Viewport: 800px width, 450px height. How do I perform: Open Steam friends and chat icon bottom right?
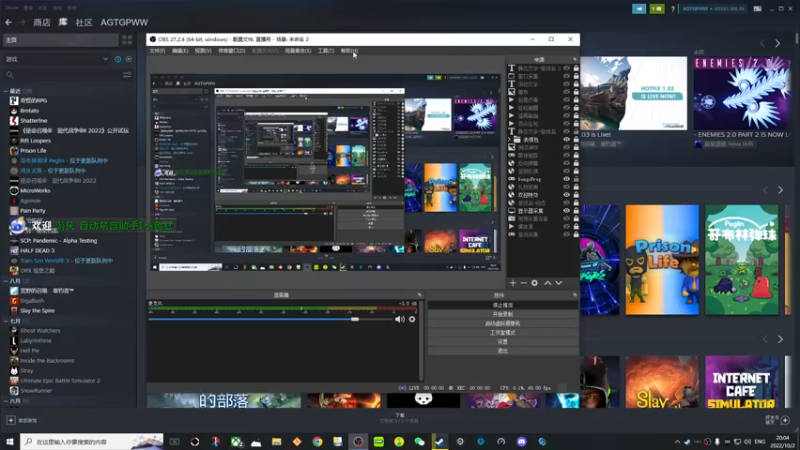pos(785,420)
